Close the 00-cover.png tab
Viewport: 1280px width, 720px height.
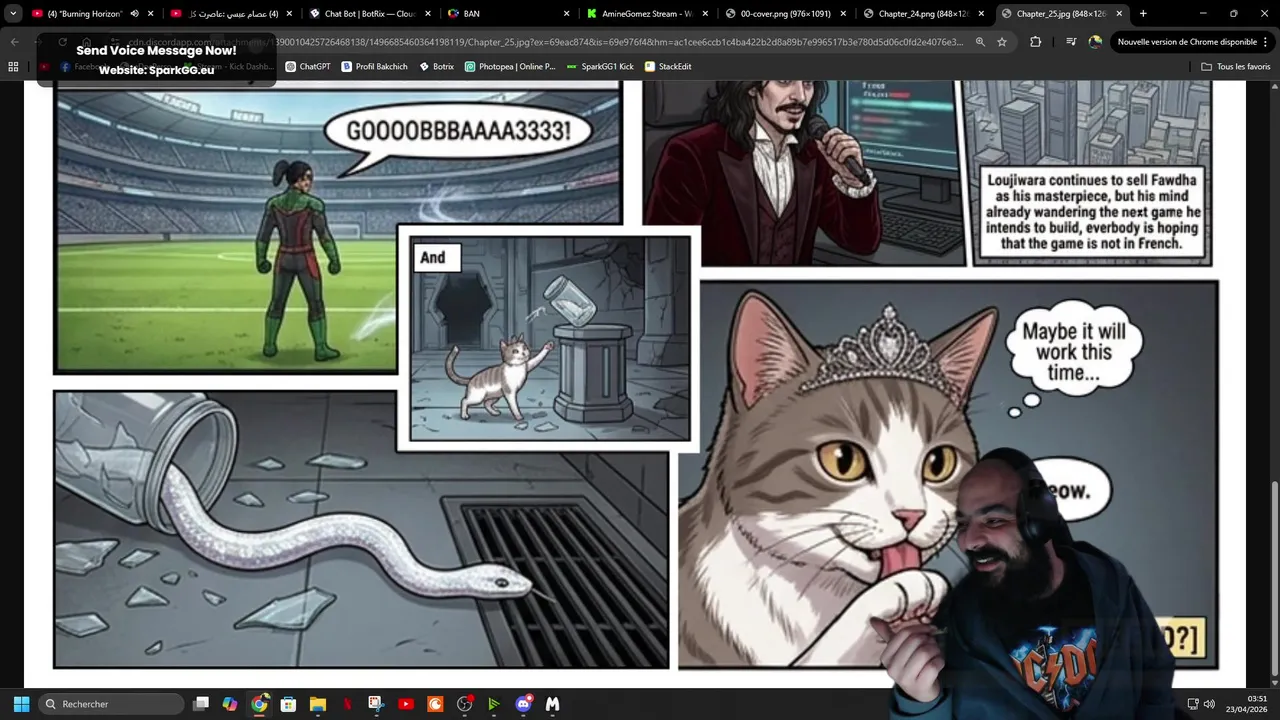click(843, 14)
